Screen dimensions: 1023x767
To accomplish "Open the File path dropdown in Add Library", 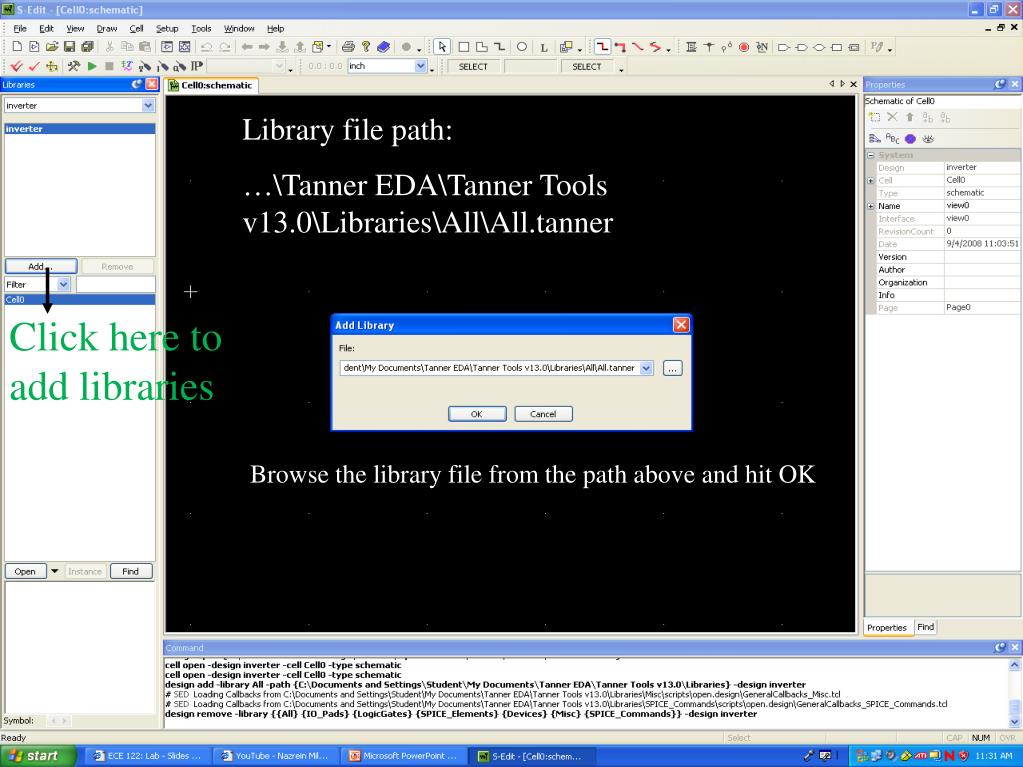I will [645, 368].
